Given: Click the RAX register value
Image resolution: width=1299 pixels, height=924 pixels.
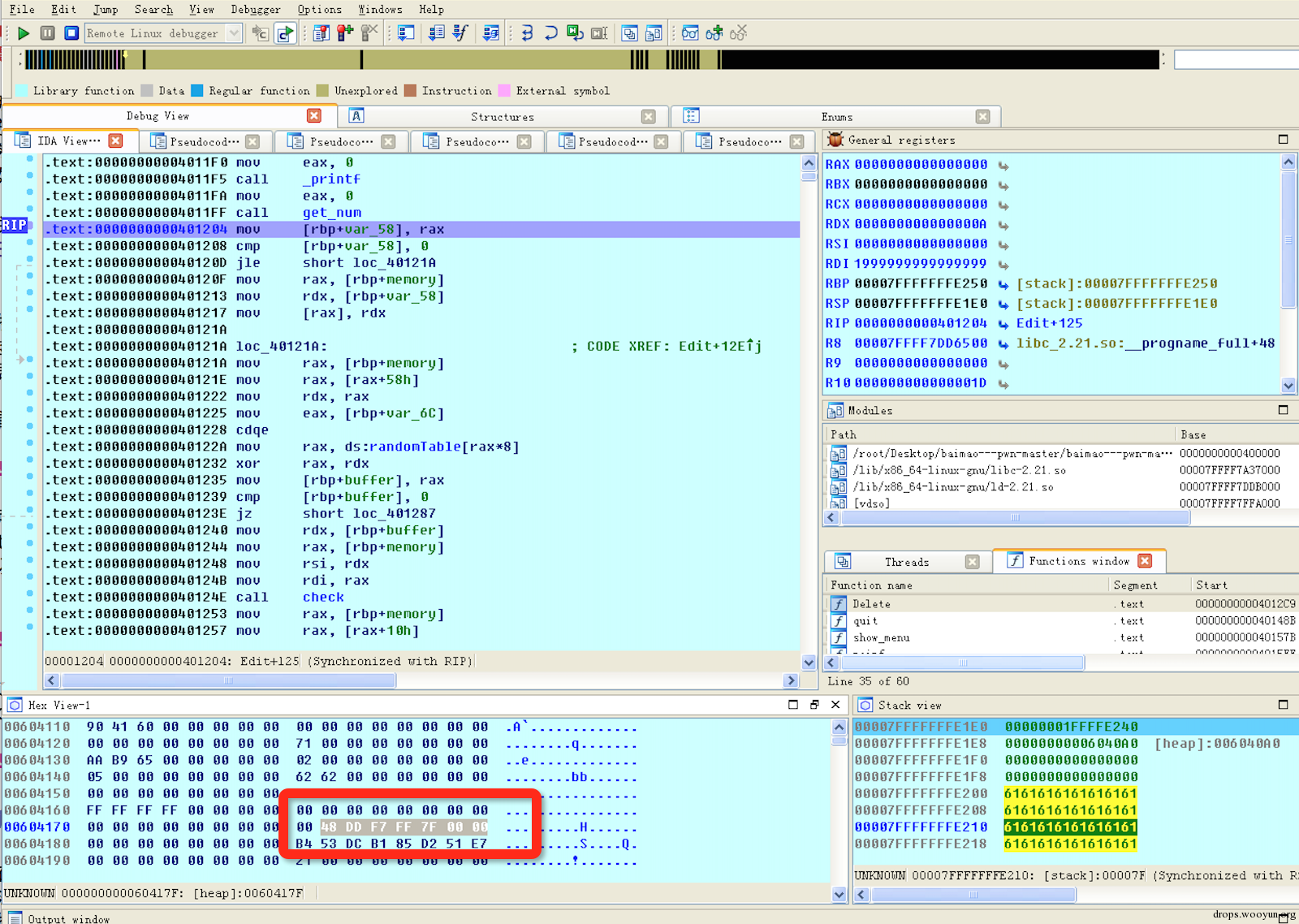Looking at the screenshot, I should coord(921,165).
